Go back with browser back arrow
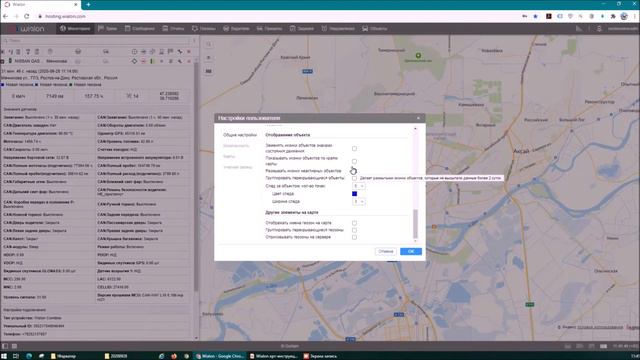Screen dimensions: 640x360 click(5, 16)
